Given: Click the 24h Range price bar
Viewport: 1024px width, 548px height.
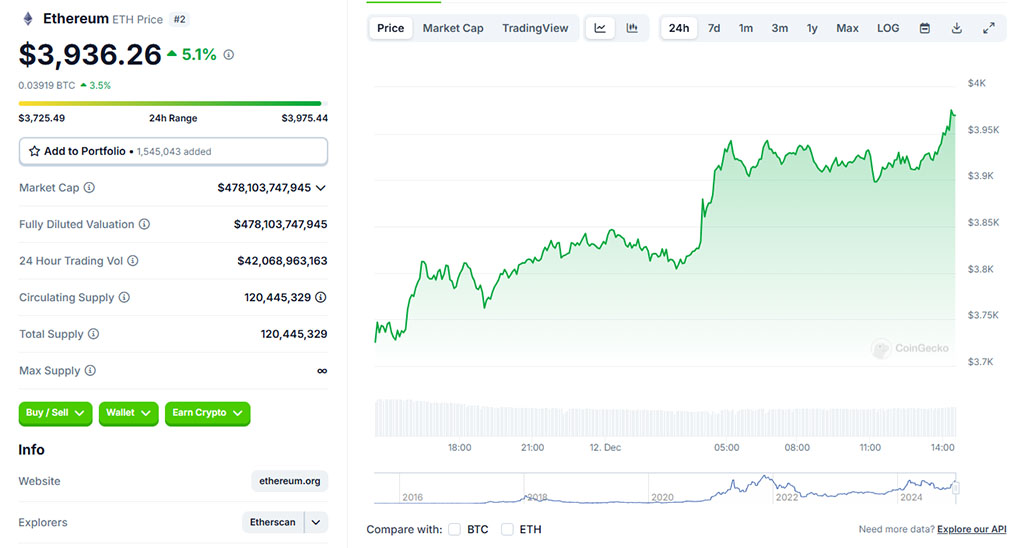Looking at the screenshot, I should [x=173, y=103].
